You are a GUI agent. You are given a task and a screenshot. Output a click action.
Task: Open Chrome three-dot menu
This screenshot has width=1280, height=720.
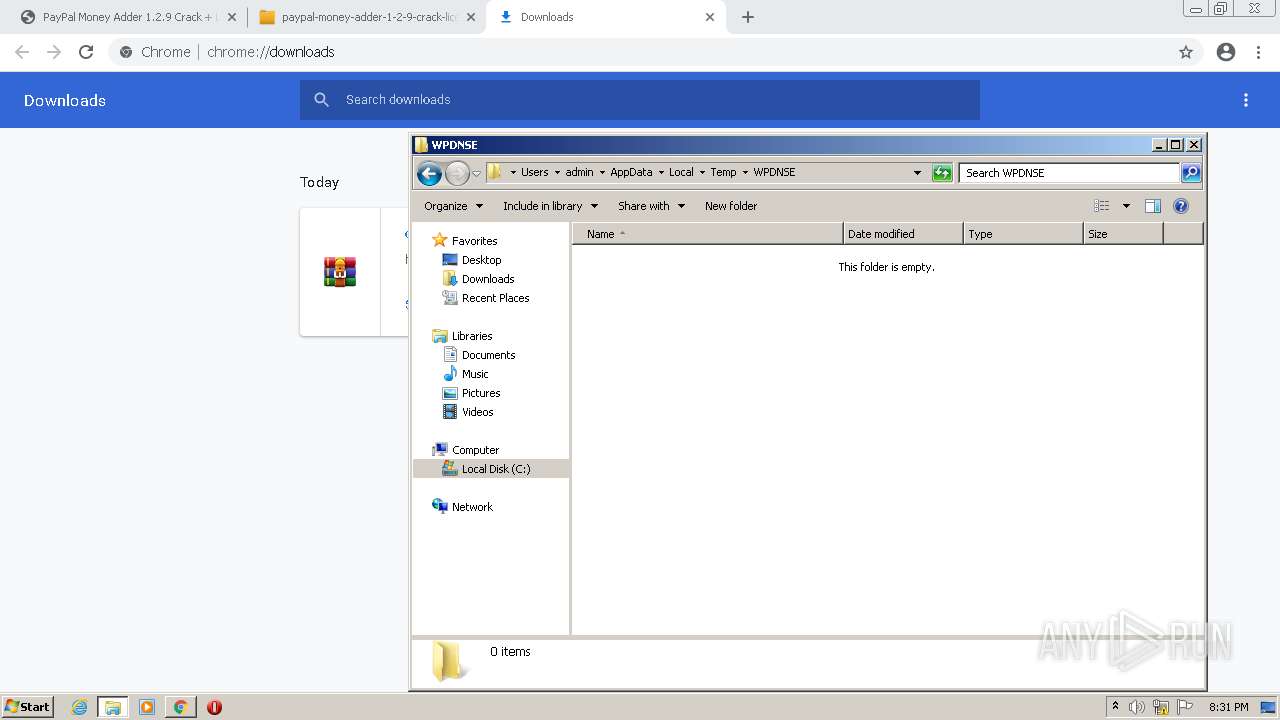tap(1259, 52)
